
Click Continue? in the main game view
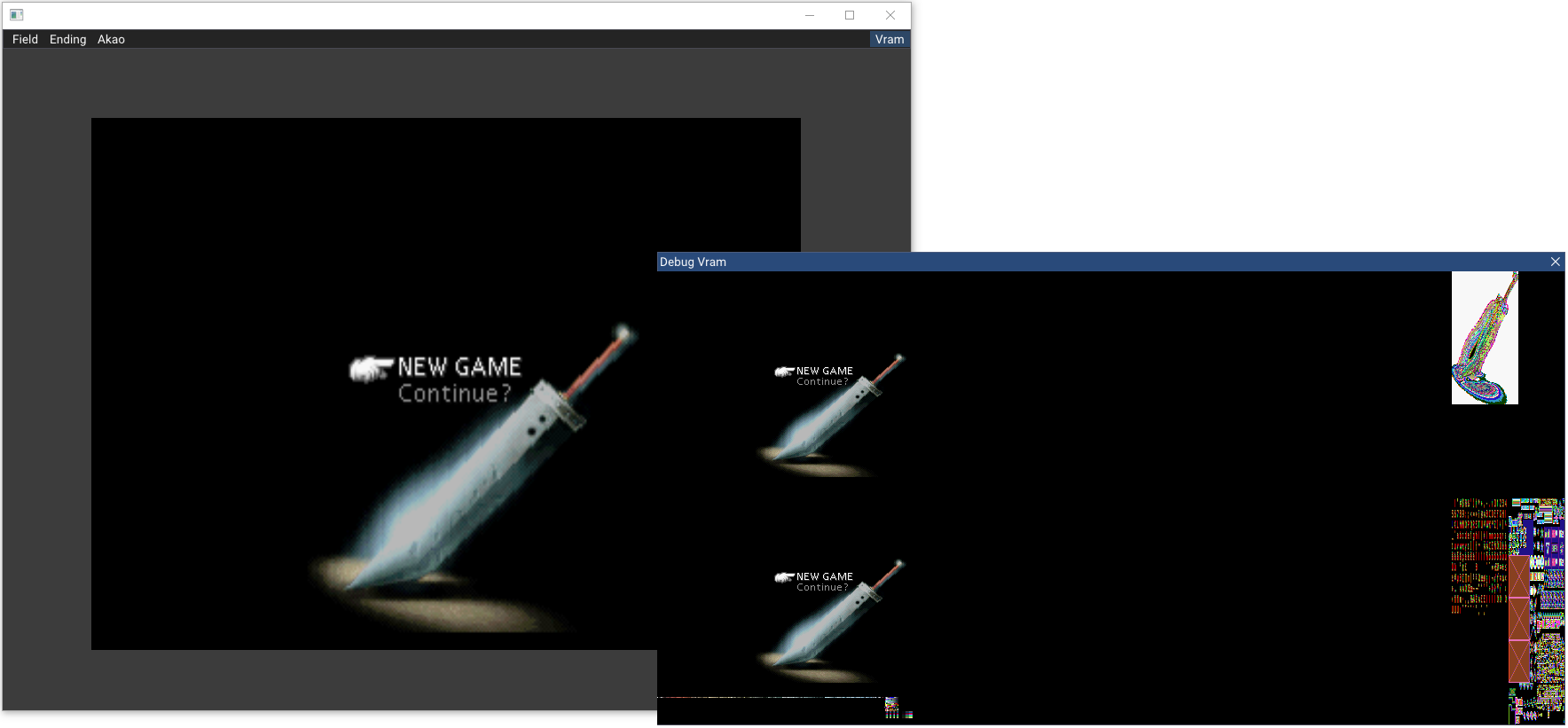click(455, 393)
